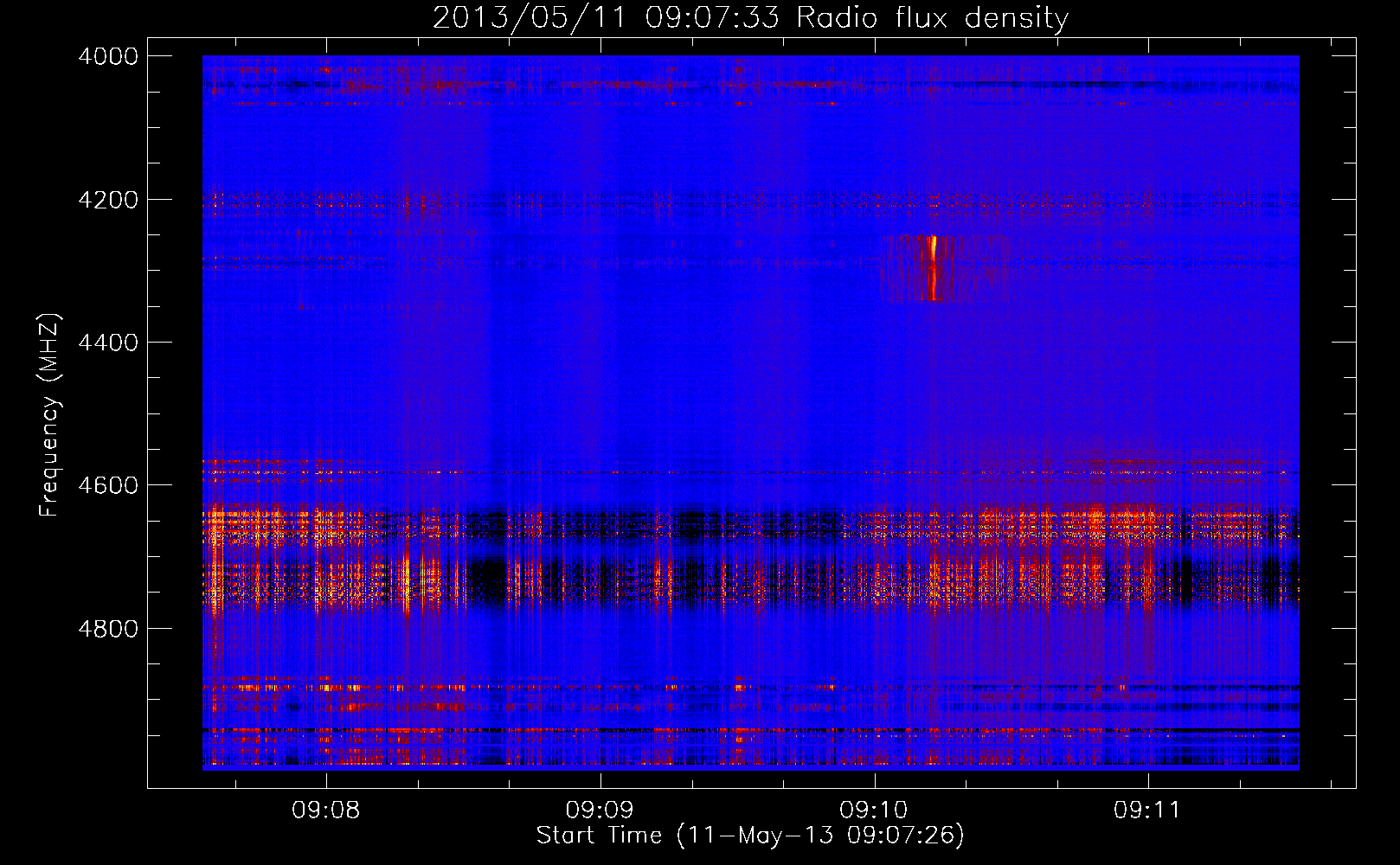Image resolution: width=1400 pixels, height=865 pixels.
Task: Click the '09:09' time axis label
Action: [x=600, y=811]
